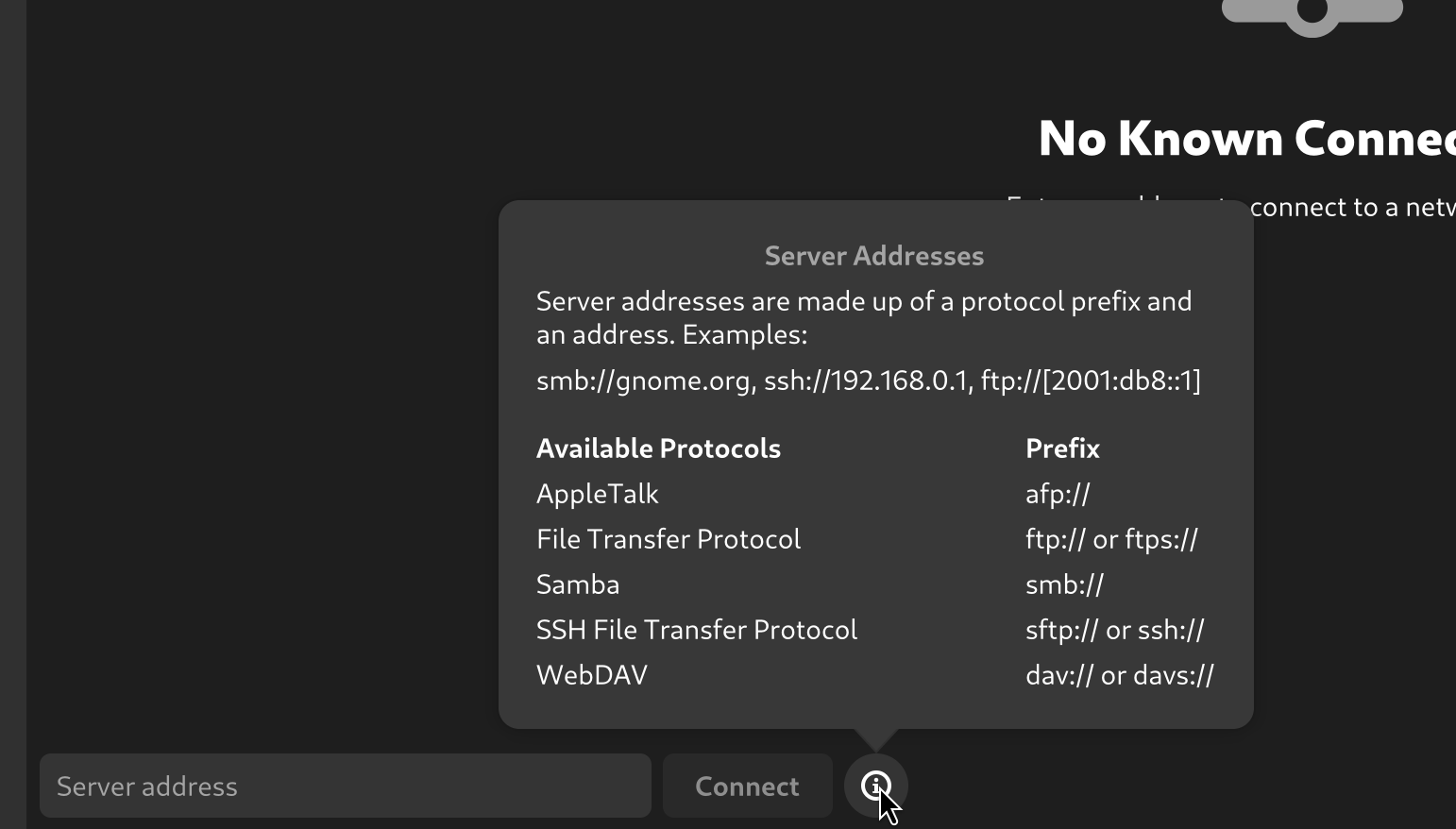This screenshot has height=829, width=1456.
Task: Click the Connect button
Action: tap(747, 786)
